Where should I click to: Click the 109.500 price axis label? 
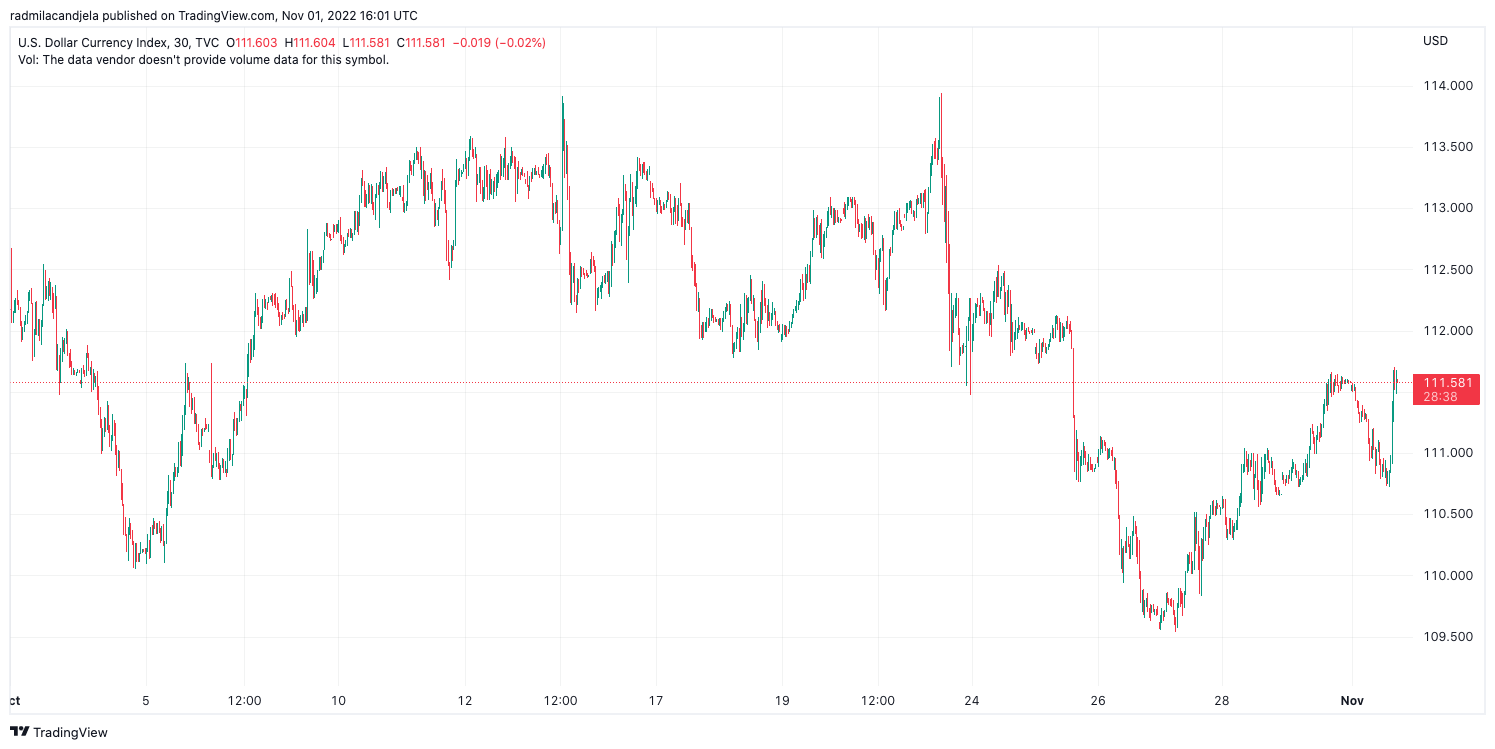[x=1448, y=637]
